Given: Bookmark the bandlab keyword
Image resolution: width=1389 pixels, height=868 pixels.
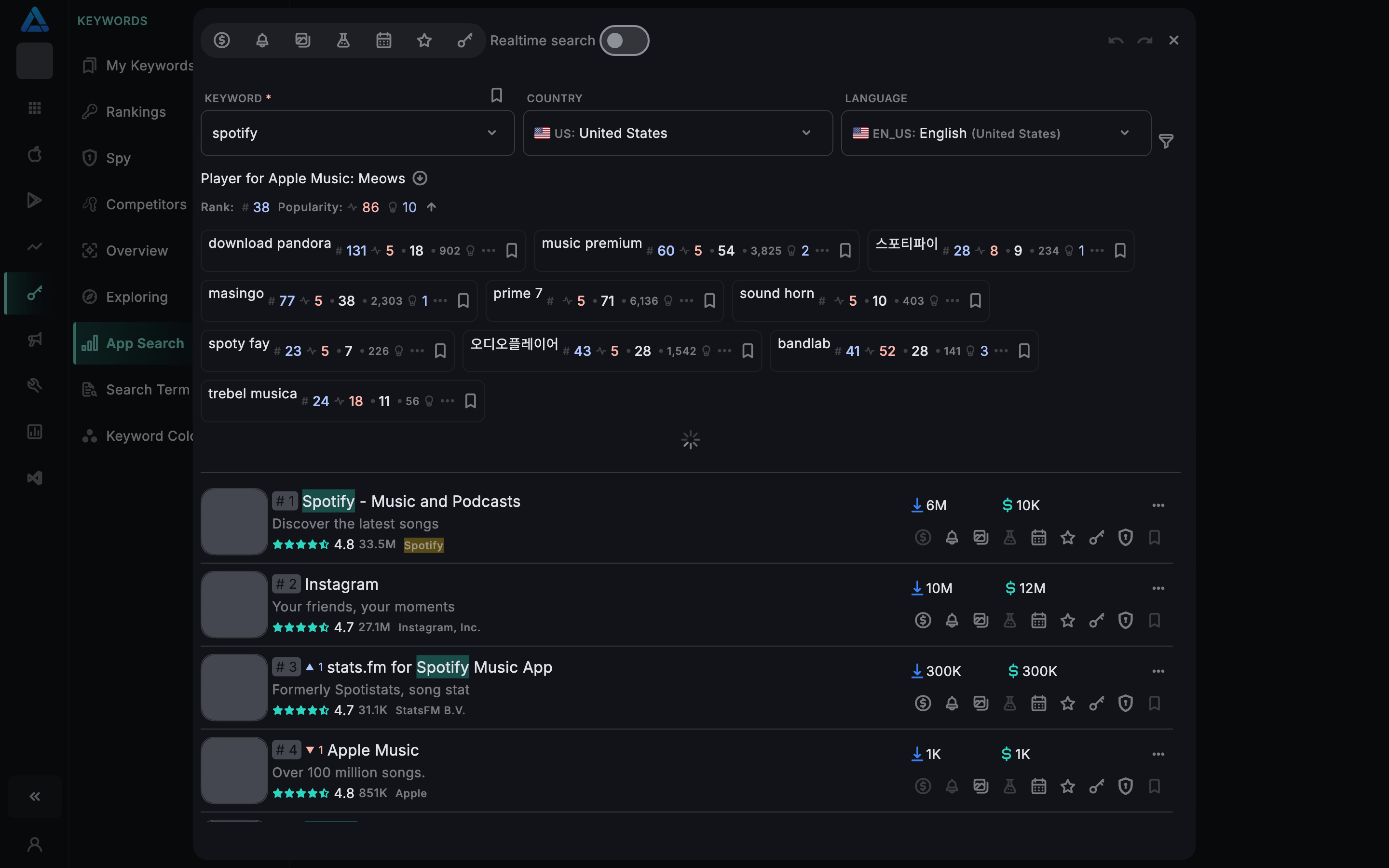Looking at the screenshot, I should pos(1024,351).
